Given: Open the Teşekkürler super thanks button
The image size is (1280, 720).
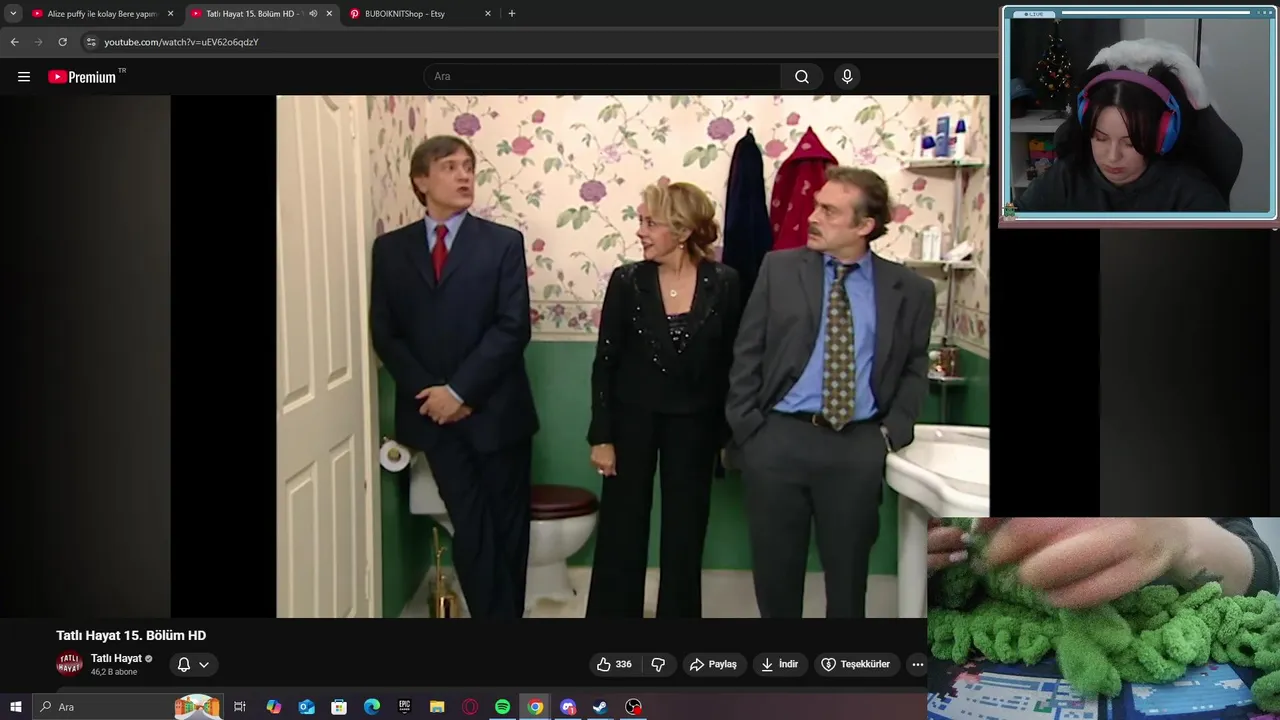Looking at the screenshot, I should [856, 664].
